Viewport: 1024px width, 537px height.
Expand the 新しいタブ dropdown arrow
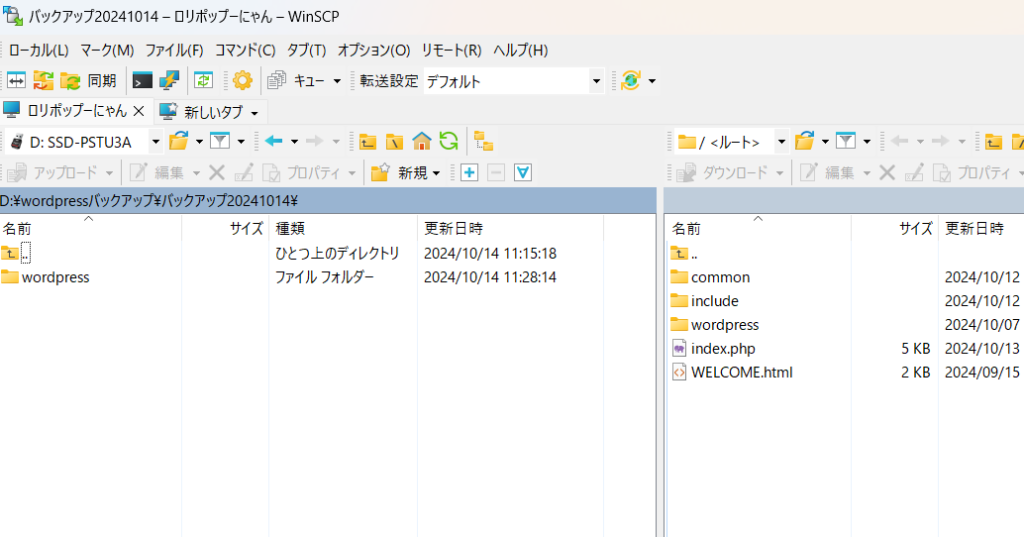pos(255,113)
